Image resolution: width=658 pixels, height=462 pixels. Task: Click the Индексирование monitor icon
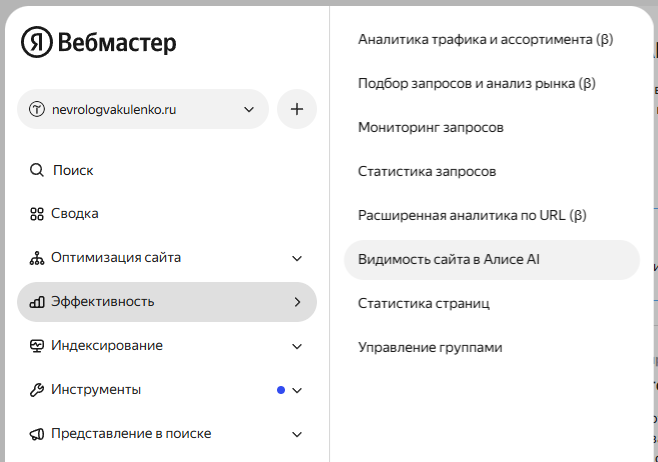pos(37,346)
